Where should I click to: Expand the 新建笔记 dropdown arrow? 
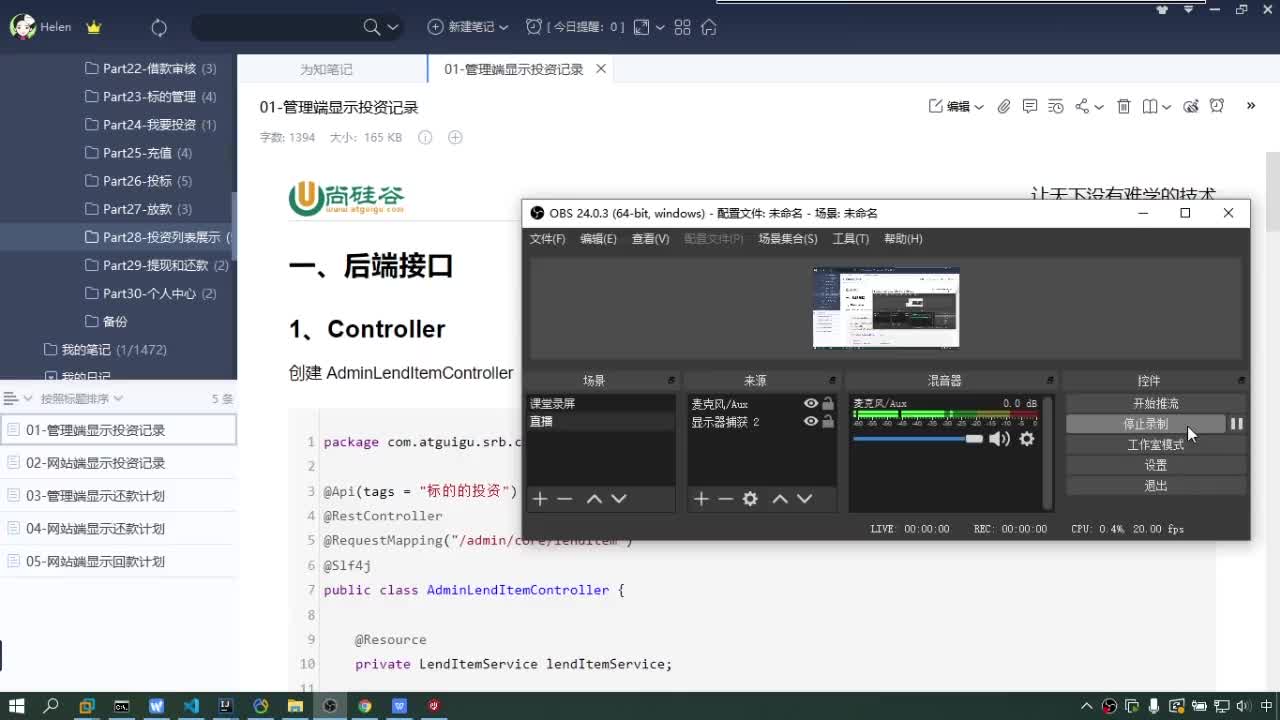(x=503, y=28)
